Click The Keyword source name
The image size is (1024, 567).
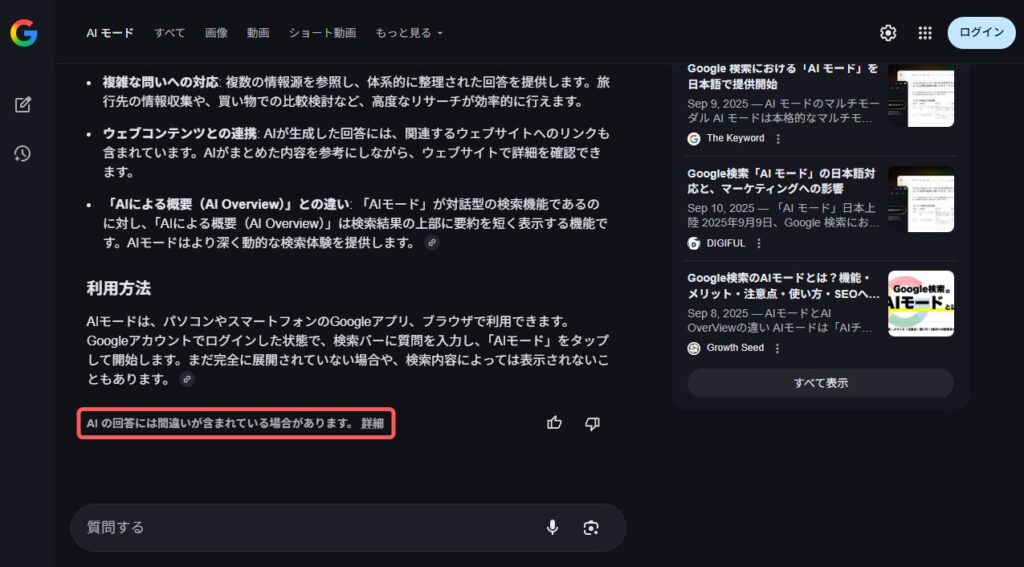[735, 138]
